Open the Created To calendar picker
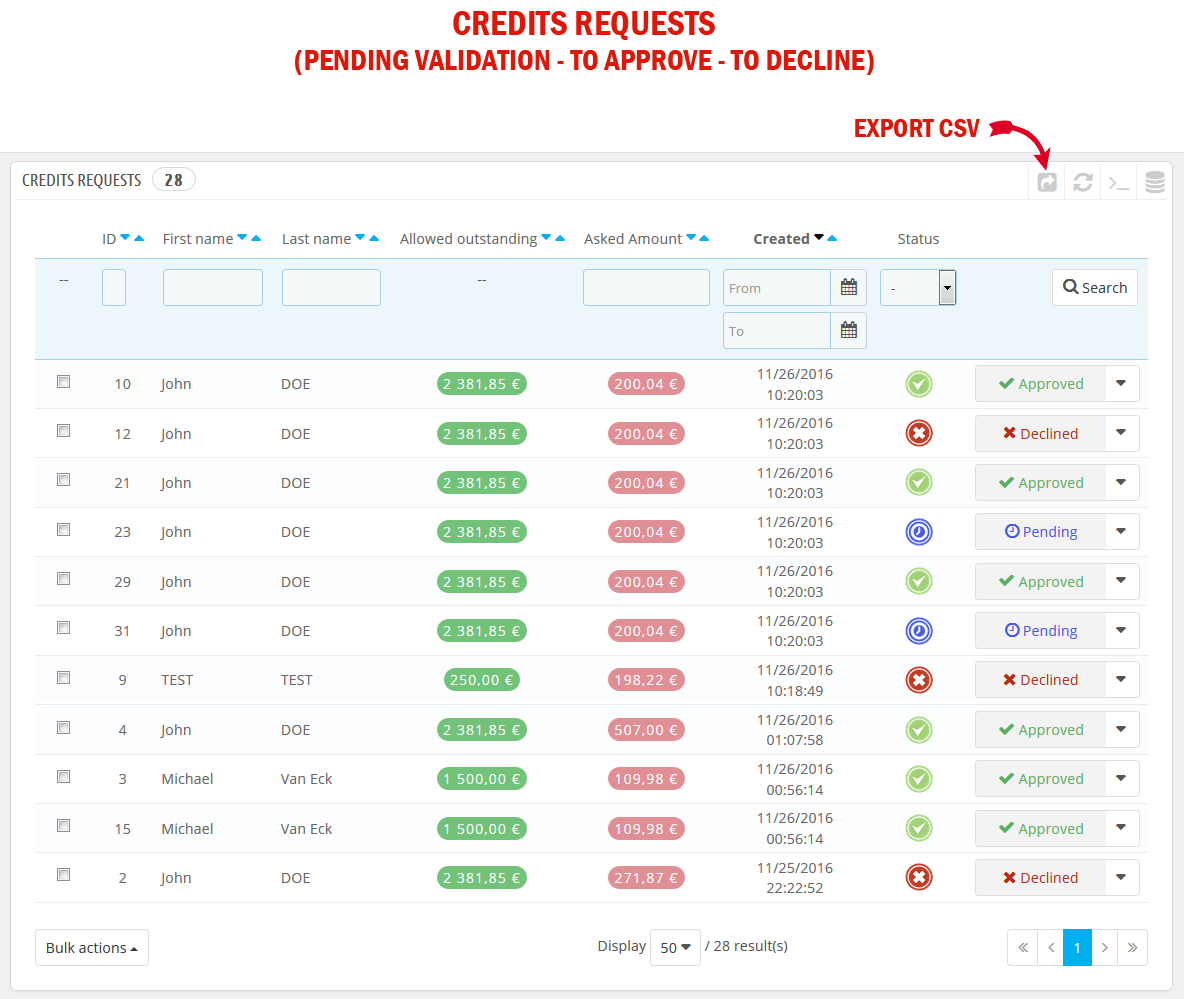 click(848, 331)
